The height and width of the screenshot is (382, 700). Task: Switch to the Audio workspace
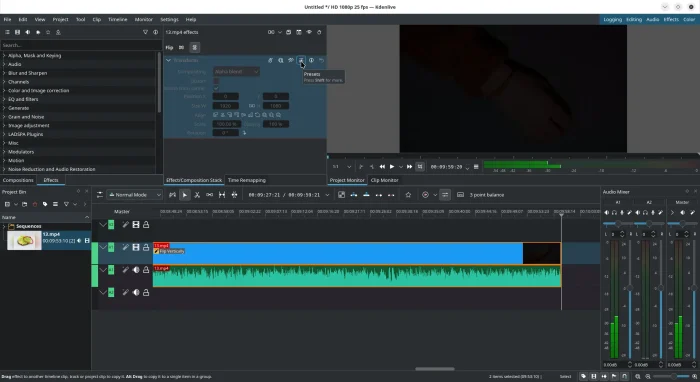pyautogui.click(x=653, y=20)
